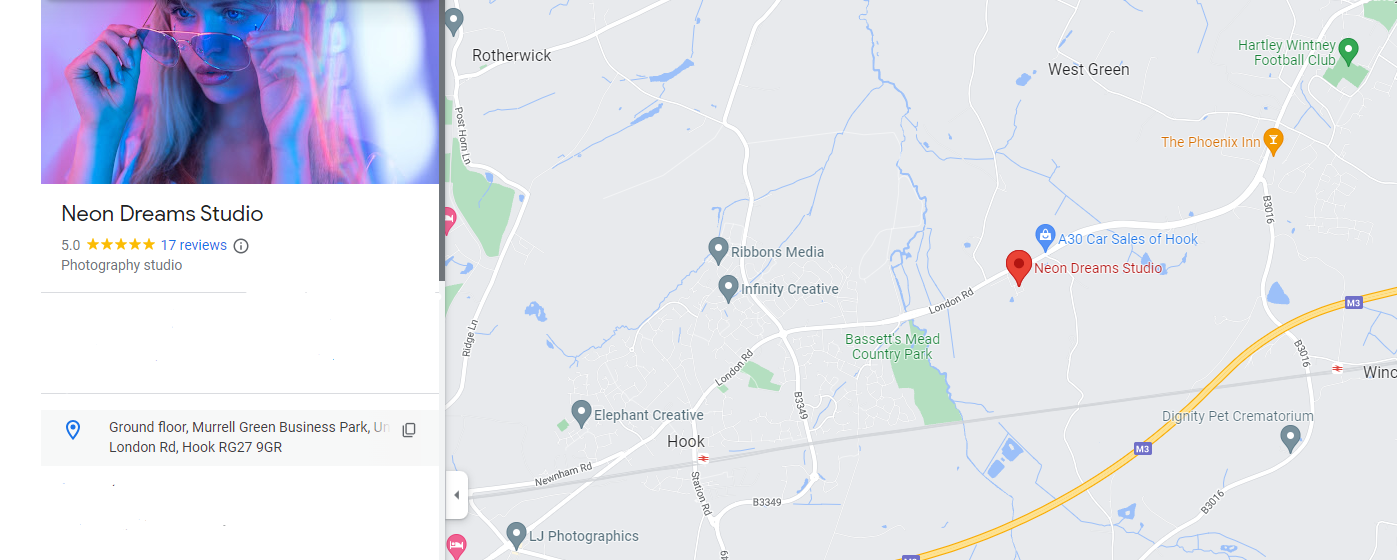Collapse the side panel using arrow tab
Viewport: 1397px width, 560px height.
457,495
